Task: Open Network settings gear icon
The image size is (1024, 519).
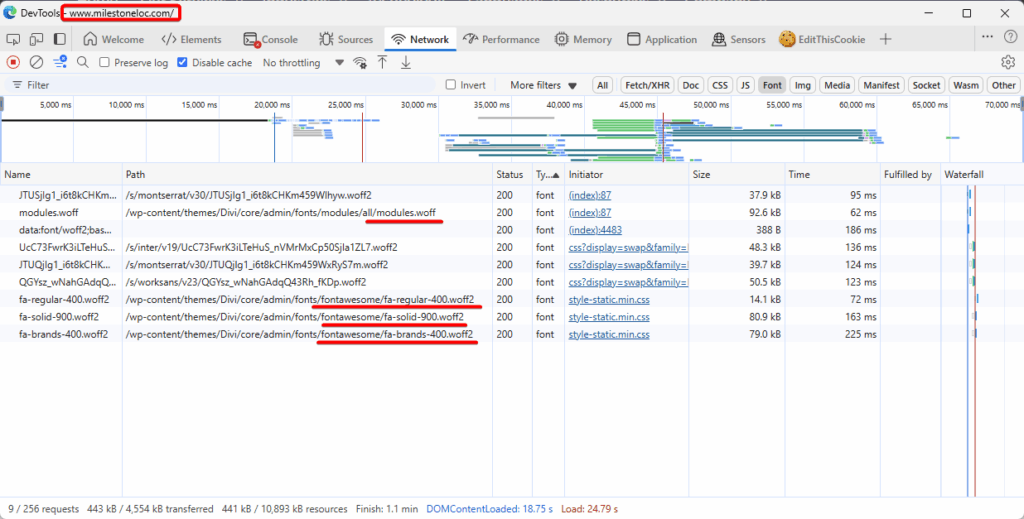Action: click(1008, 63)
